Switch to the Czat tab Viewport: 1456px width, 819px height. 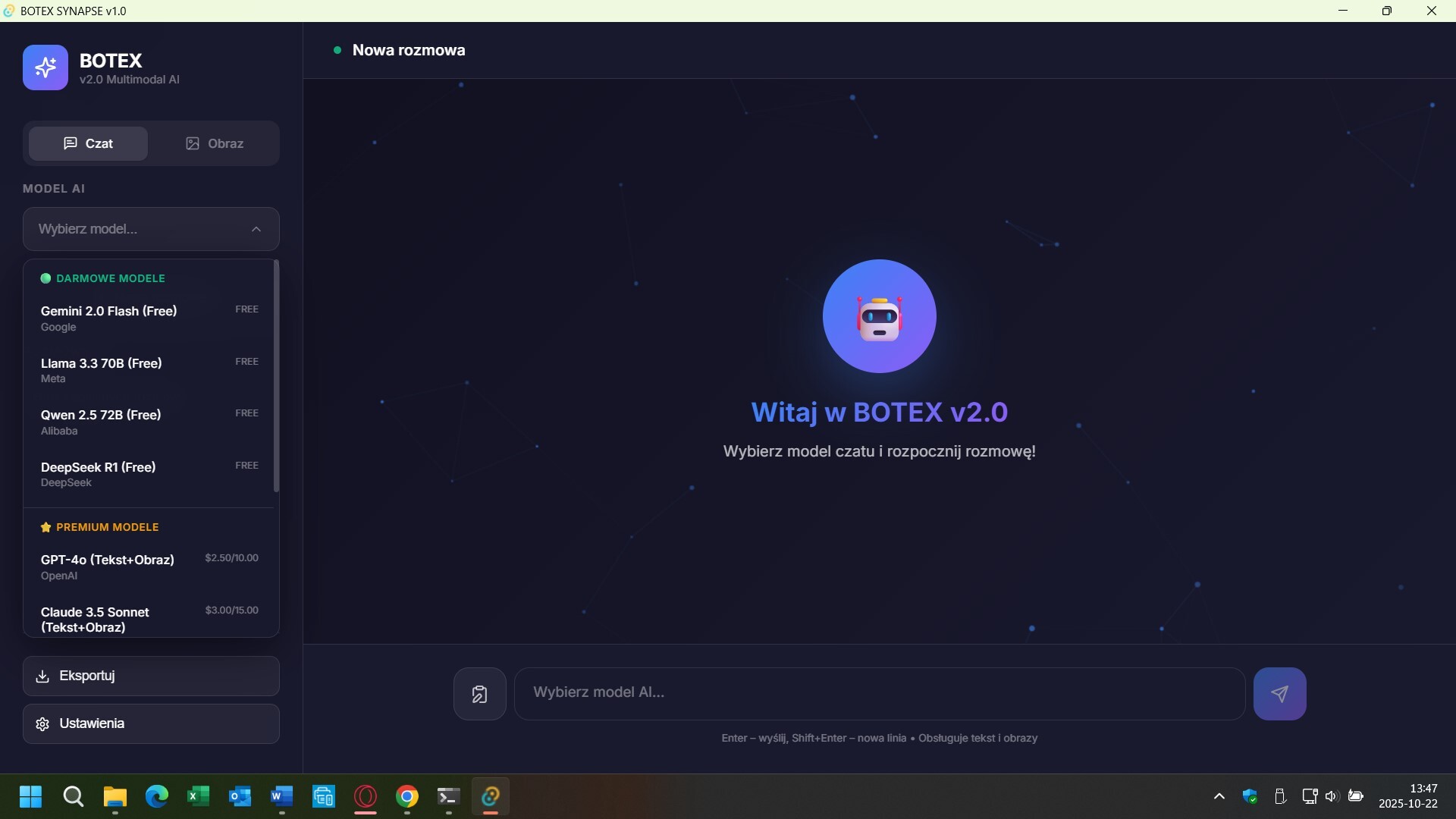[x=88, y=143]
